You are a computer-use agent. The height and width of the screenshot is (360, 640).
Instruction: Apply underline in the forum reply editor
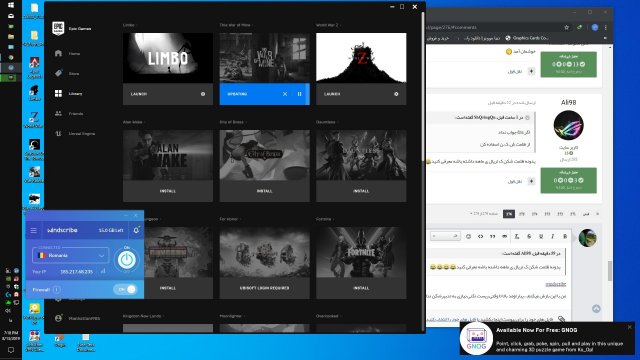(x=541, y=236)
